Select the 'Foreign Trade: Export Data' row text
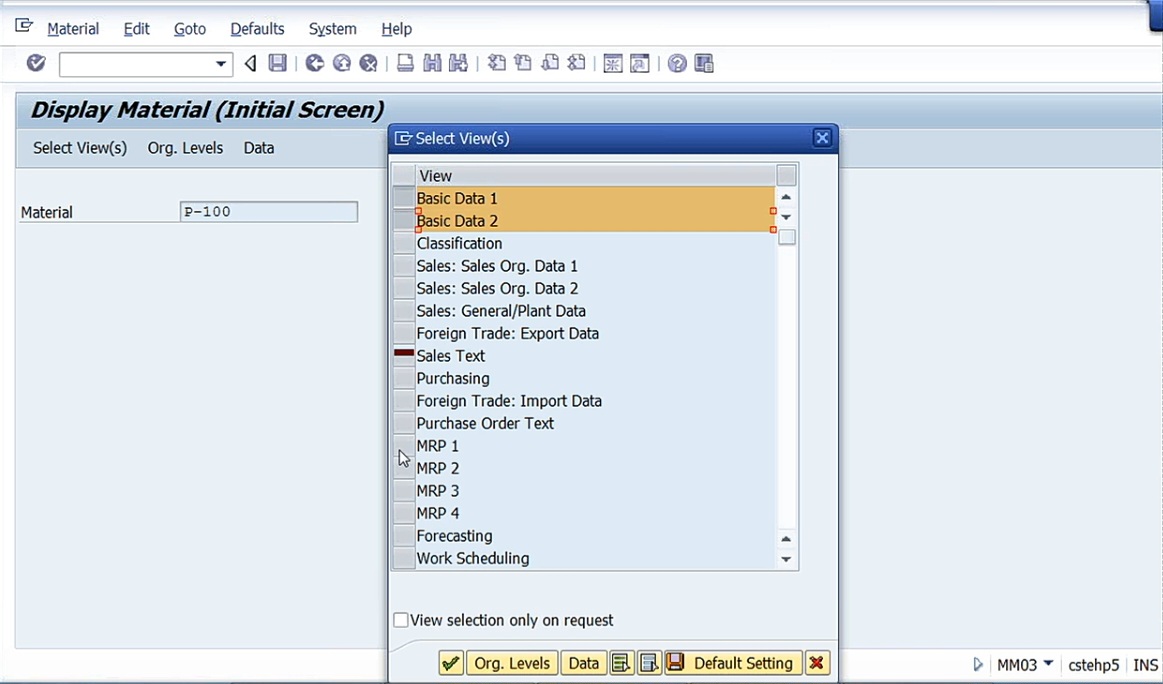 [507, 333]
